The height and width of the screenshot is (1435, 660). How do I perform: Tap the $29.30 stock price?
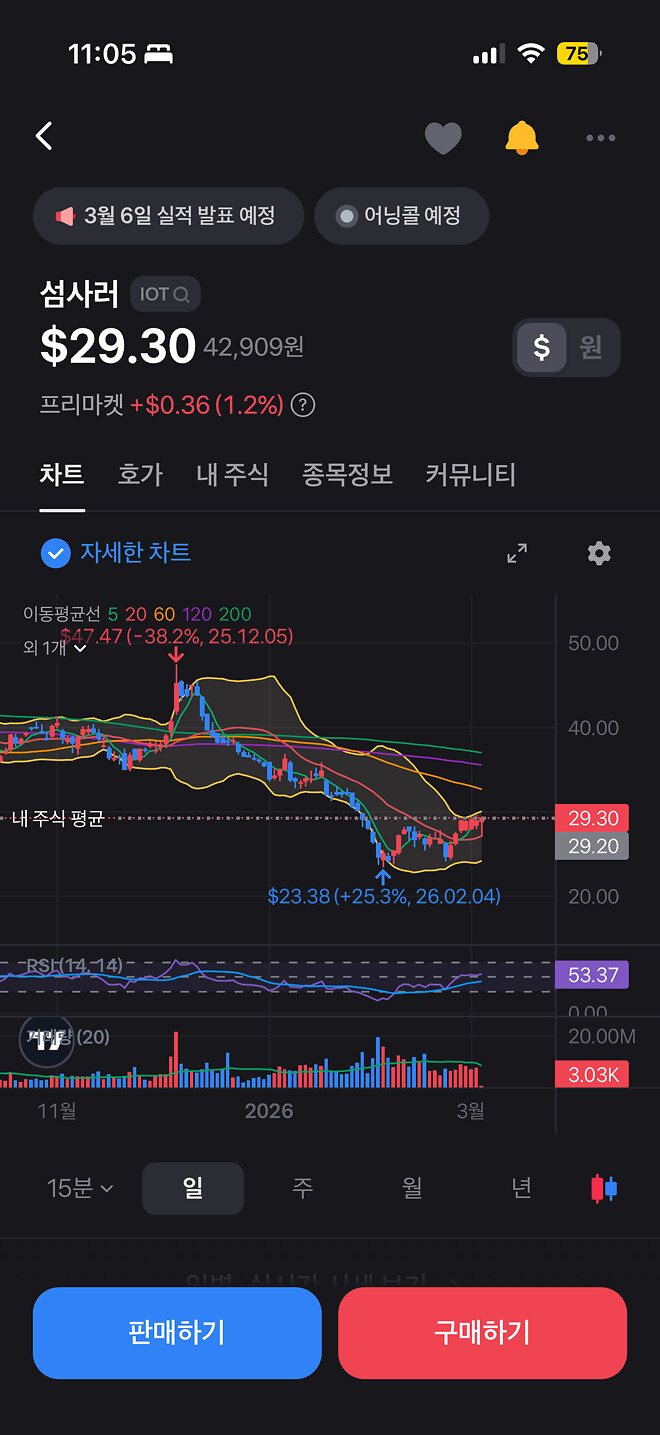click(118, 346)
